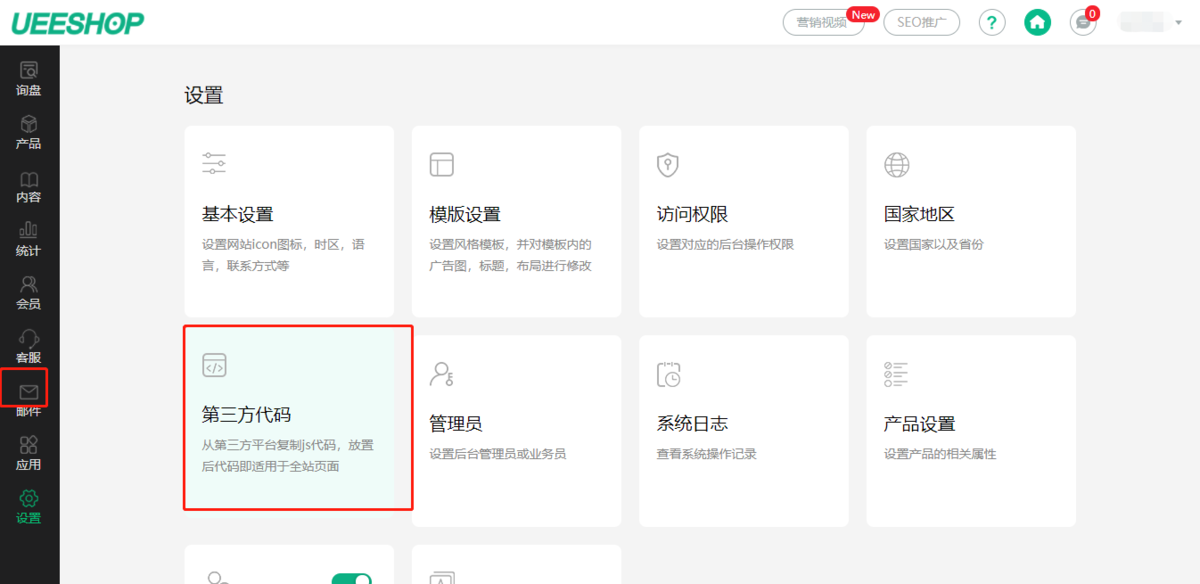Click the description 设置对应的后台操作权限

tap(725, 244)
